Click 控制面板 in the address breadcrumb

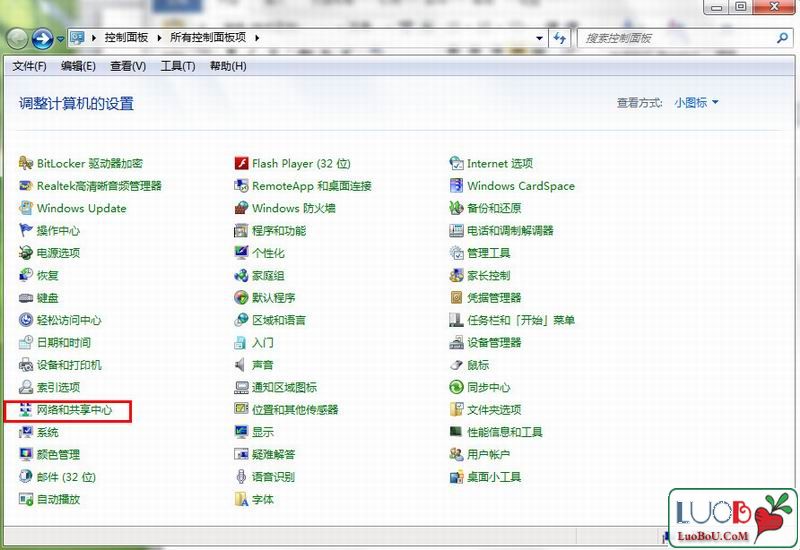127,38
